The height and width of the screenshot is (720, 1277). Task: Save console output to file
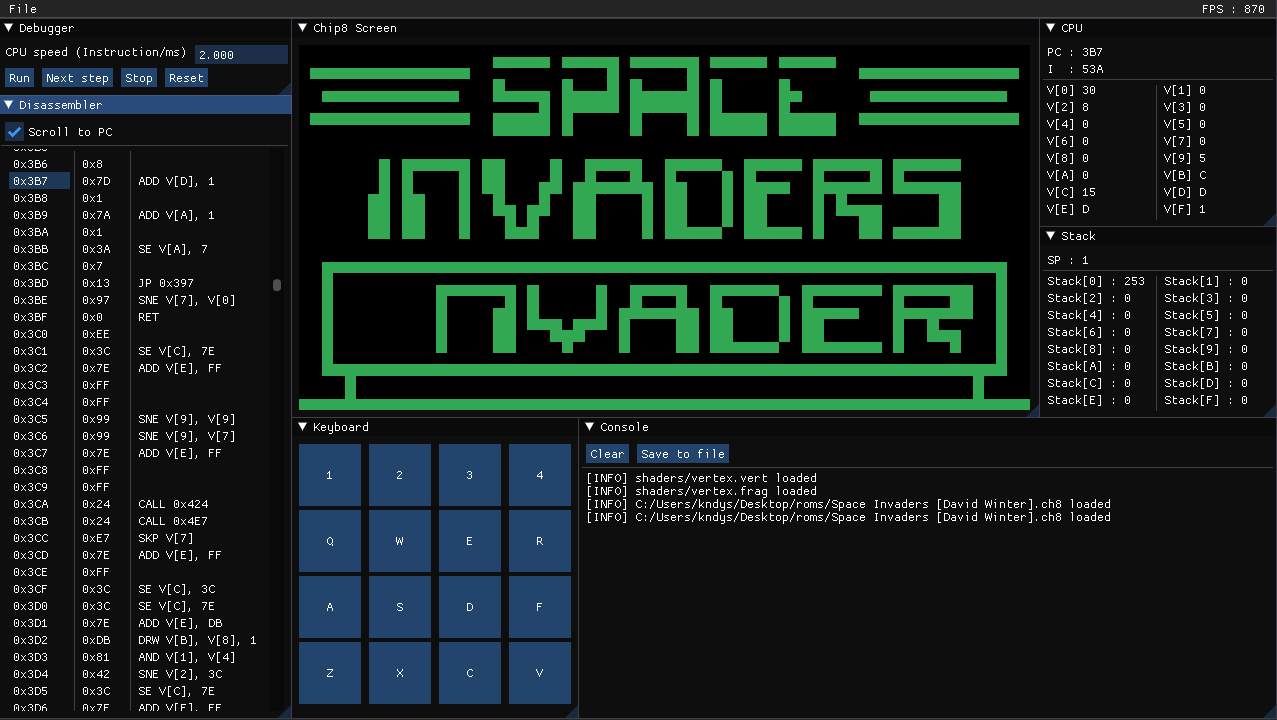click(x=682, y=453)
